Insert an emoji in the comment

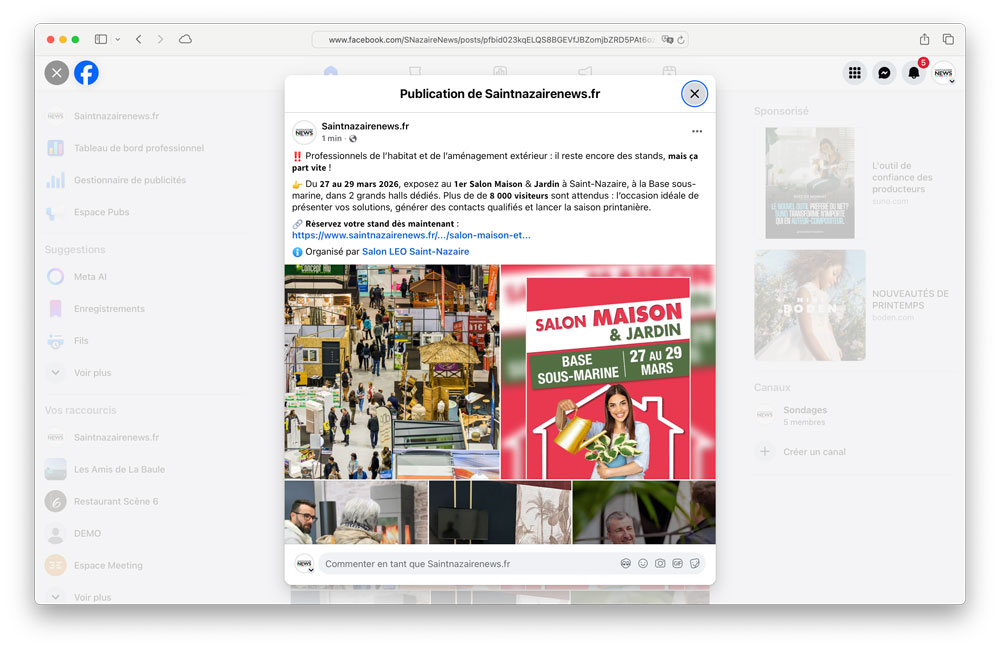pos(643,564)
